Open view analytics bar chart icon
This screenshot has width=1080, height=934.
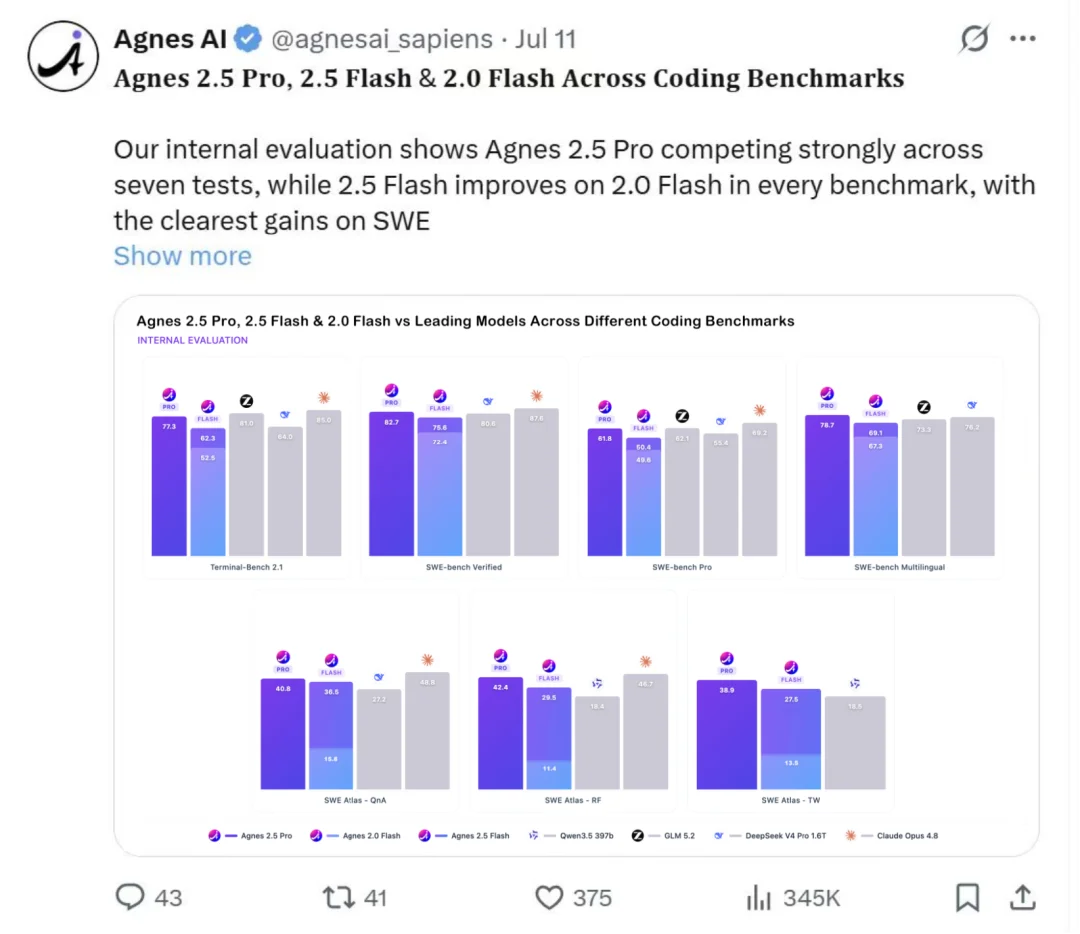[x=758, y=897]
